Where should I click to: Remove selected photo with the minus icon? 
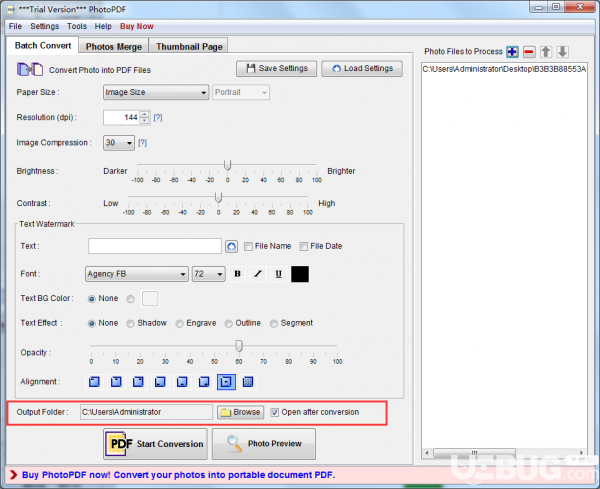529,52
